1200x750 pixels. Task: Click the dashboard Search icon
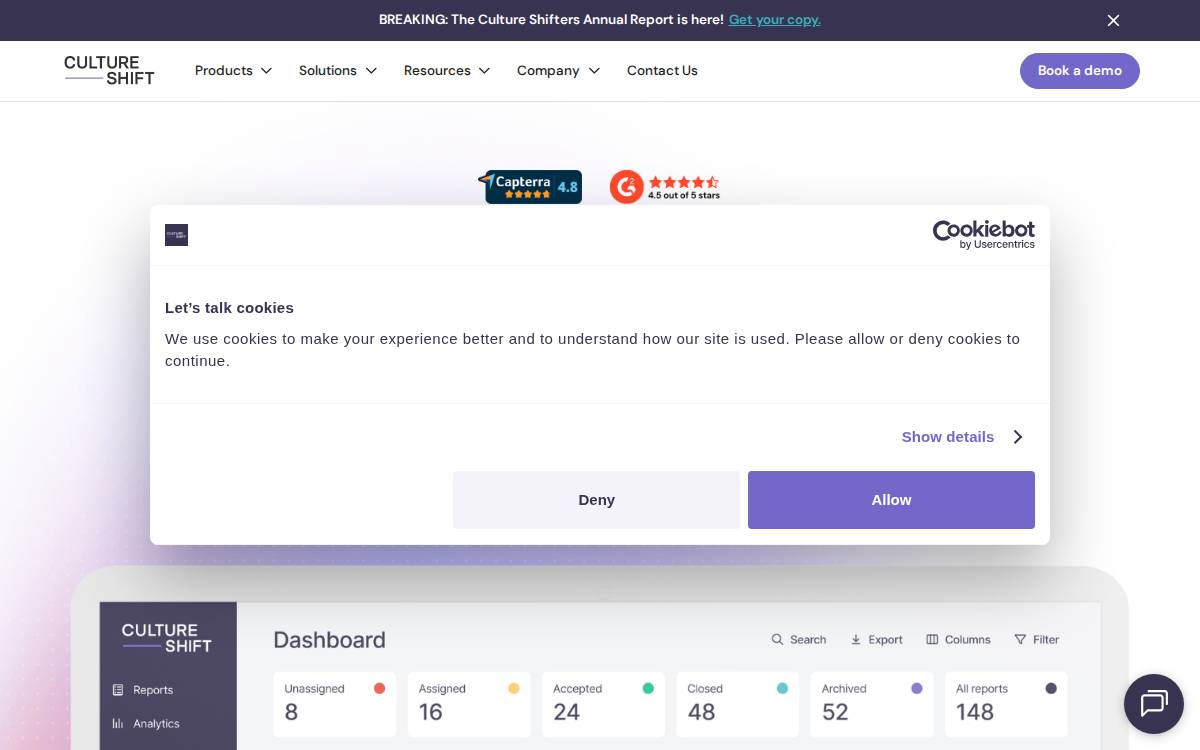point(777,640)
